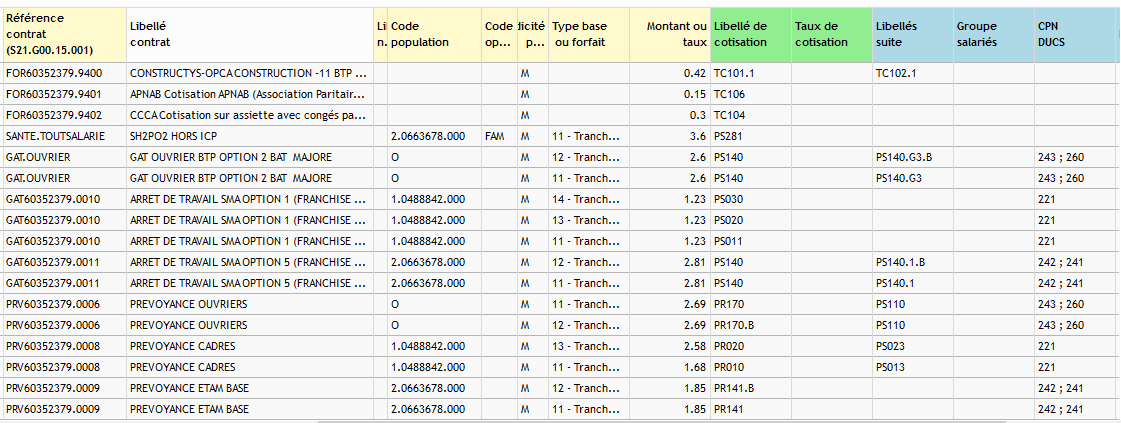1121x423 pixels.
Task: Click the SANTE.TOUTSALARIE reference cell
Action: coord(64,136)
